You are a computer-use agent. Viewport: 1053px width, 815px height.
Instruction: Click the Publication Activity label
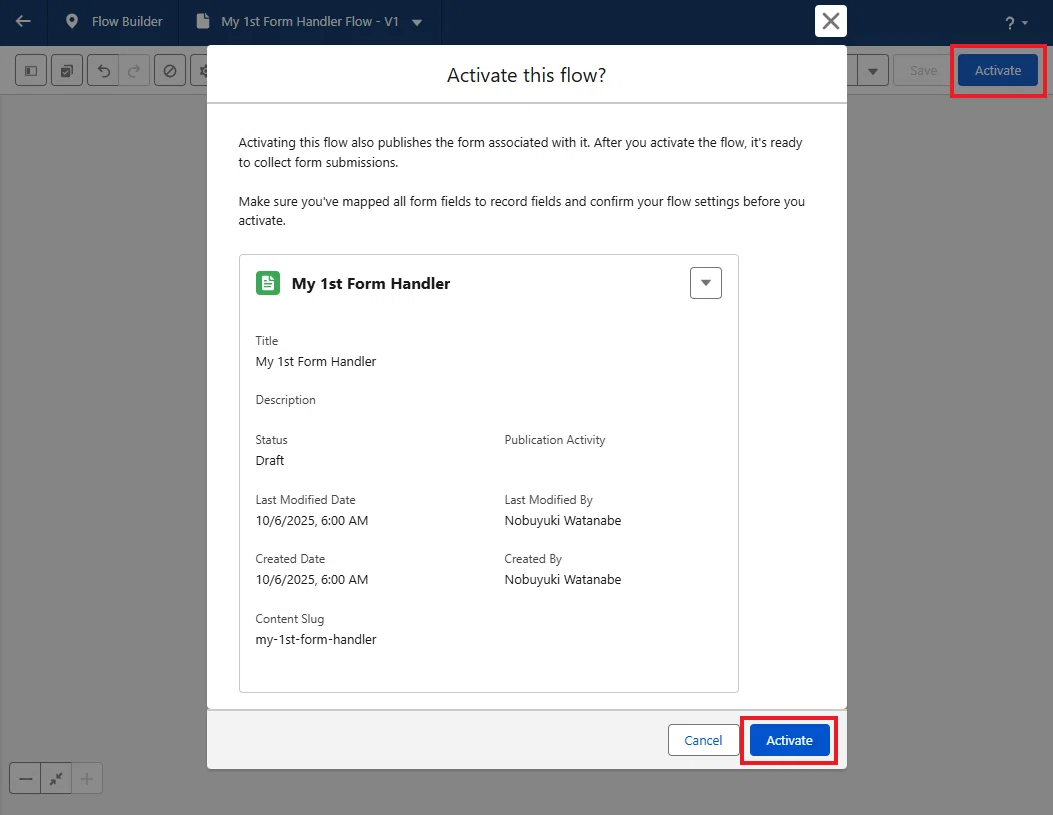coord(555,440)
